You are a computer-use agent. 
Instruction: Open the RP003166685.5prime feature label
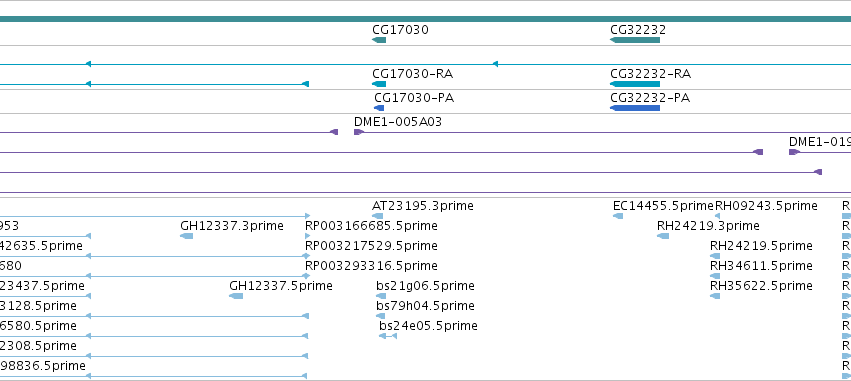pos(371,226)
